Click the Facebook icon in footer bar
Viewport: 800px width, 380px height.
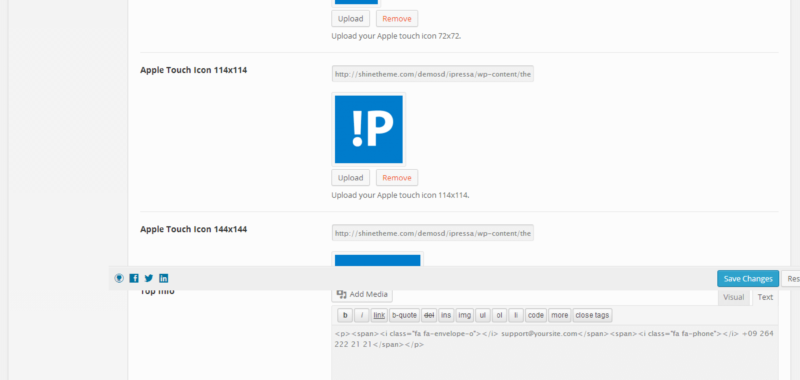[x=134, y=278]
